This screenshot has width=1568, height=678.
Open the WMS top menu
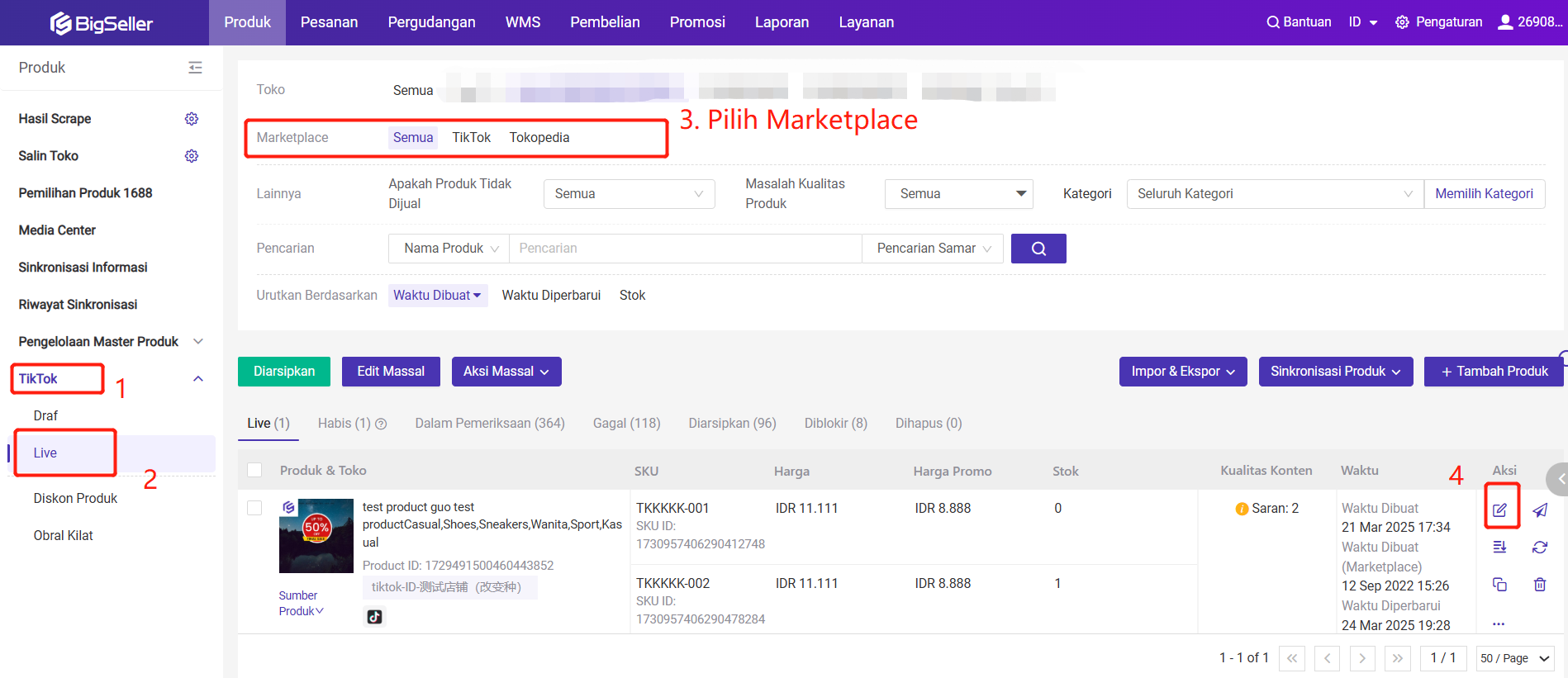[x=523, y=22]
